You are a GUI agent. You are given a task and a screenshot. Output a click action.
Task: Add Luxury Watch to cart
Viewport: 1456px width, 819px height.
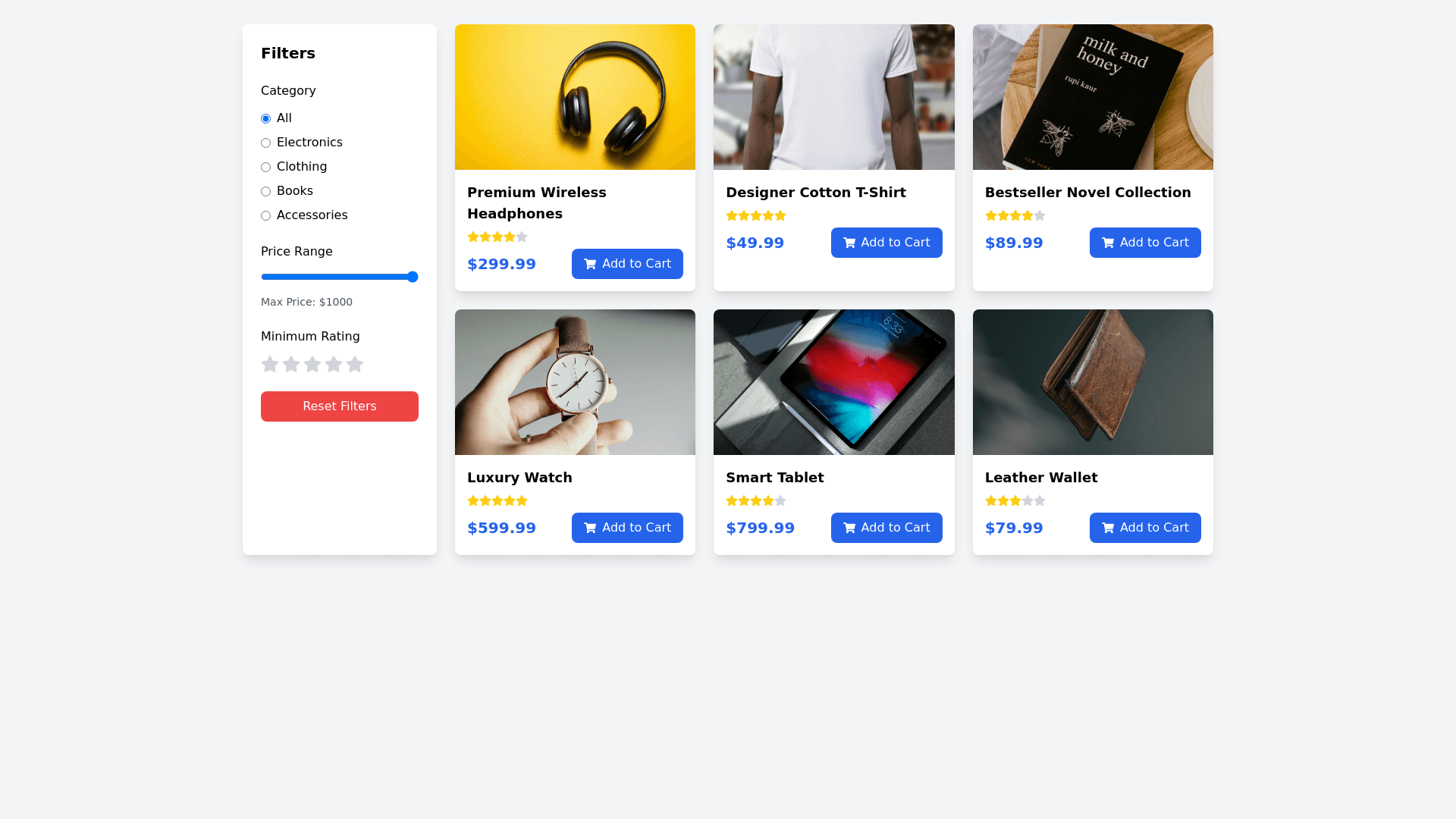(x=627, y=528)
